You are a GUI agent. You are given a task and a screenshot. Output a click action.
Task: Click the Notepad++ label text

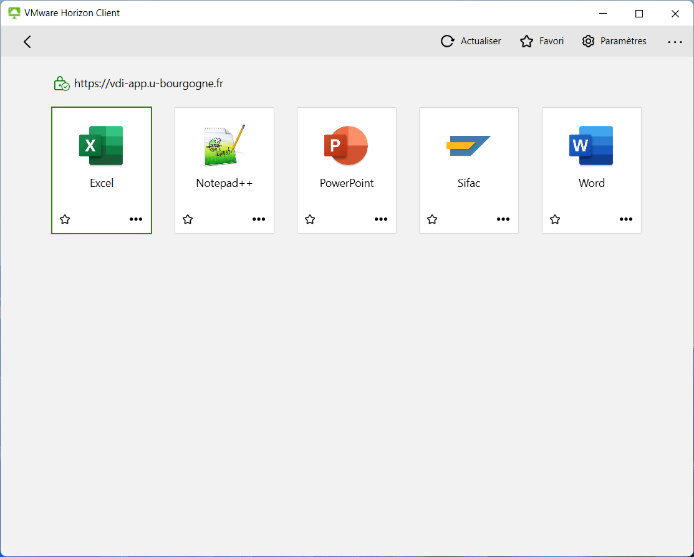click(224, 183)
